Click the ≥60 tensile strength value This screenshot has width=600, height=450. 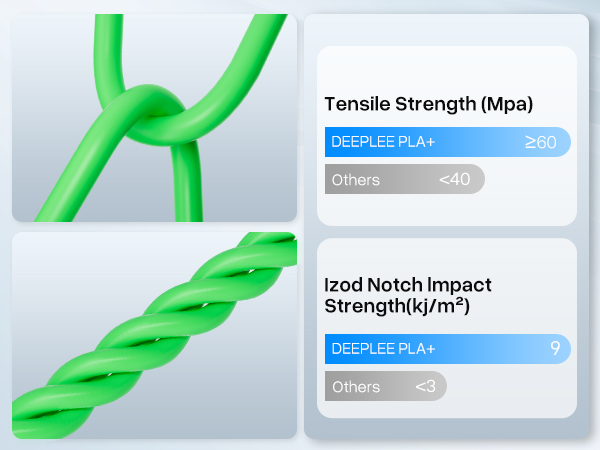540,142
